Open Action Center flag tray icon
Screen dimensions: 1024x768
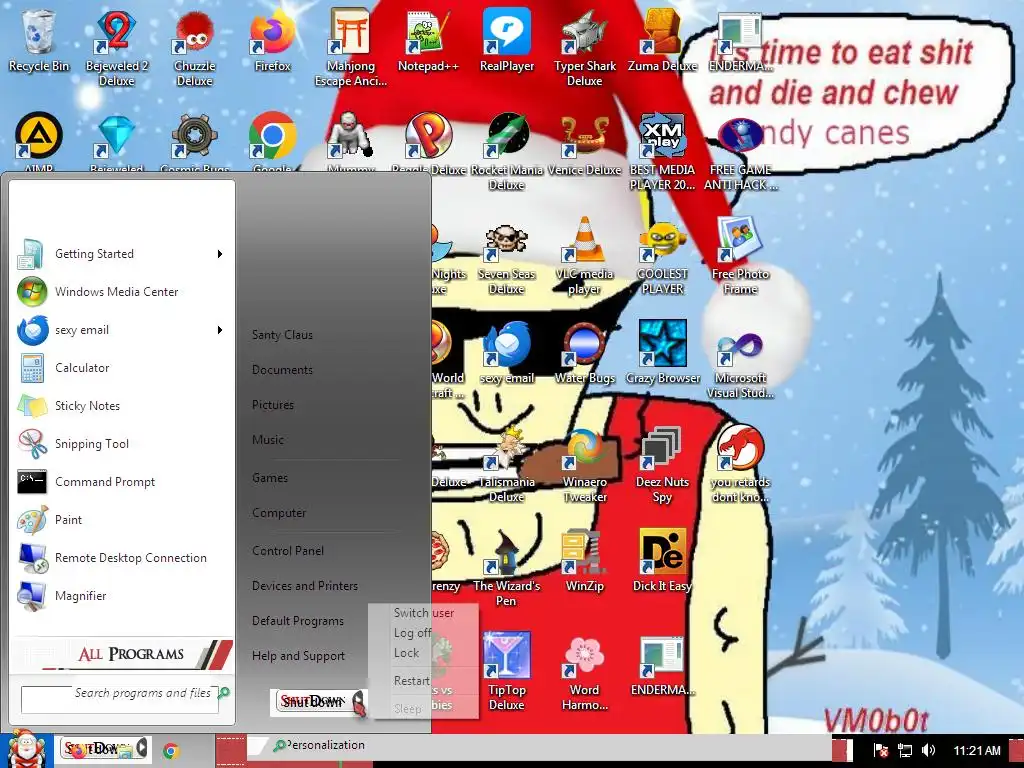coord(881,750)
